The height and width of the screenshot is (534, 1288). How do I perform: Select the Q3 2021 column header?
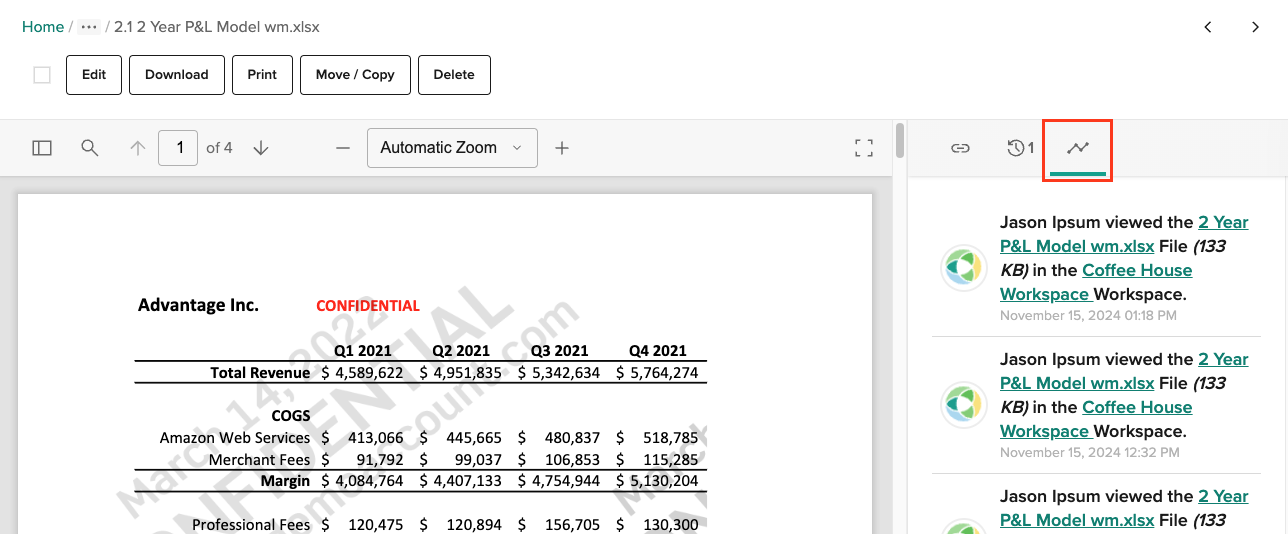coord(560,350)
